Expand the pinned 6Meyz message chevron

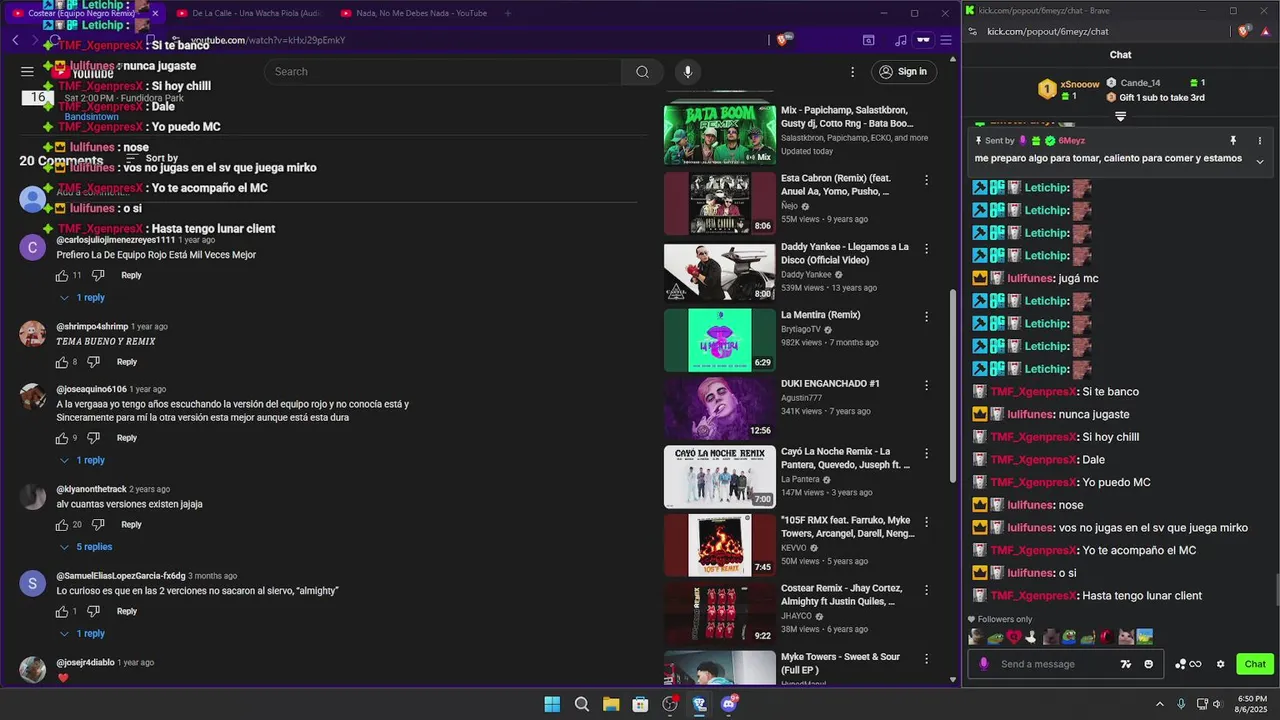coord(1260,161)
